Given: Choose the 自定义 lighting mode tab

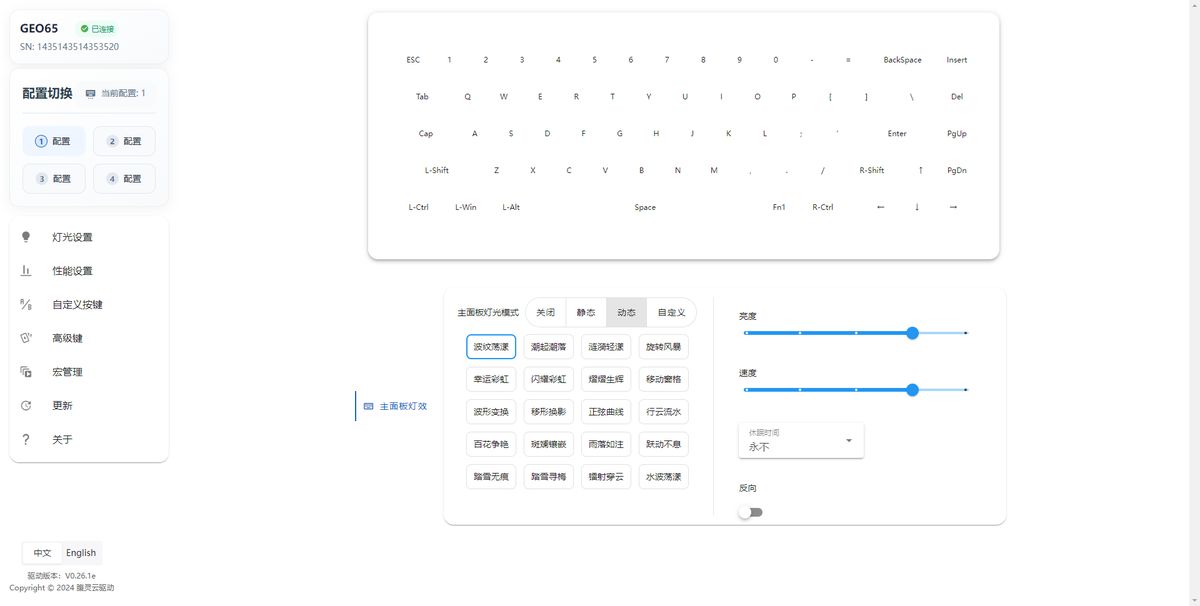Looking at the screenshot, I should (x=671, y=313).
